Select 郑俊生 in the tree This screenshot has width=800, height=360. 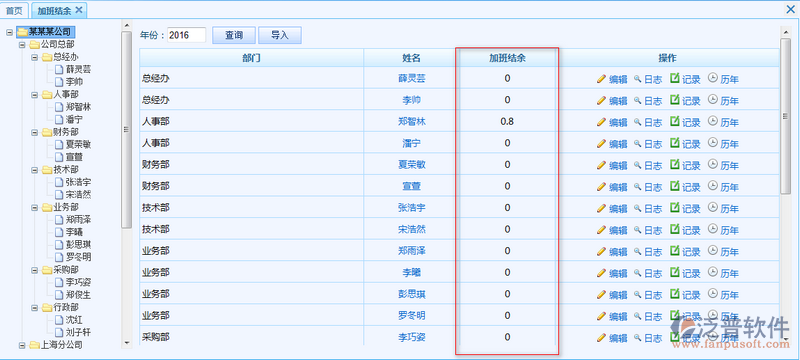coord(79,295)
